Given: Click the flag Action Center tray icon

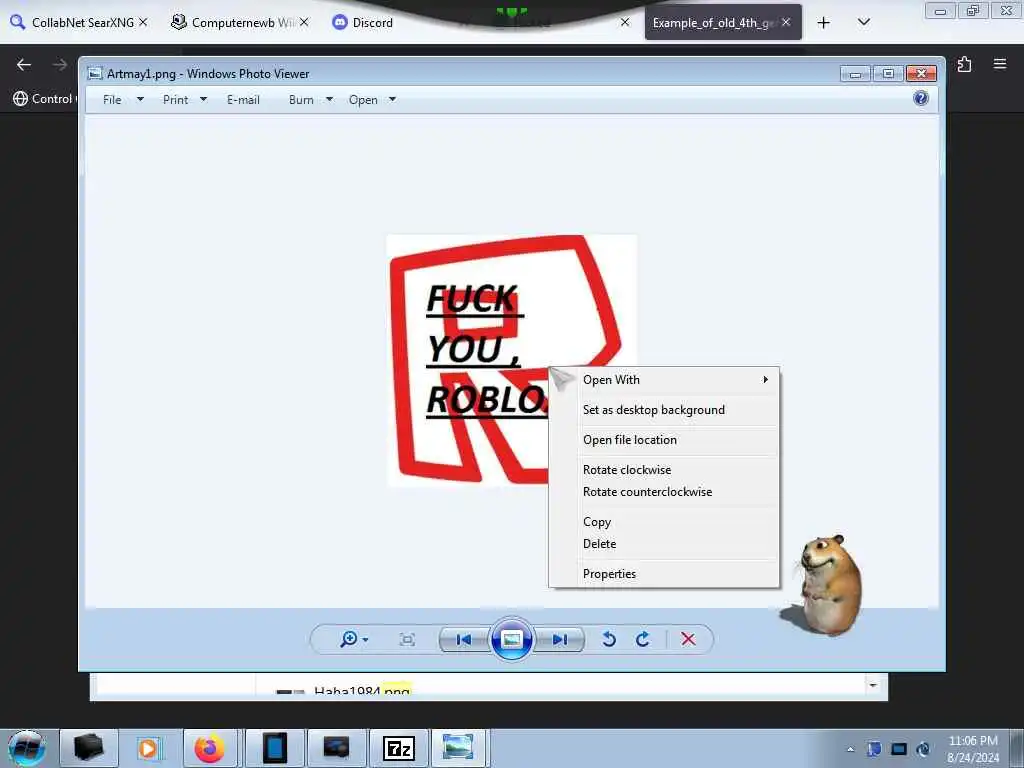Looking at the screenshot, I should 874,748.
